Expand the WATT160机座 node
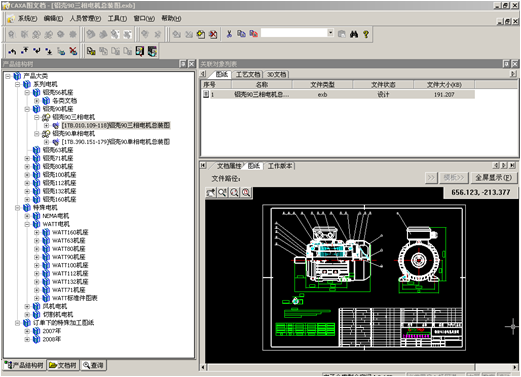The image size is (521, 377). tap(37, 232)
